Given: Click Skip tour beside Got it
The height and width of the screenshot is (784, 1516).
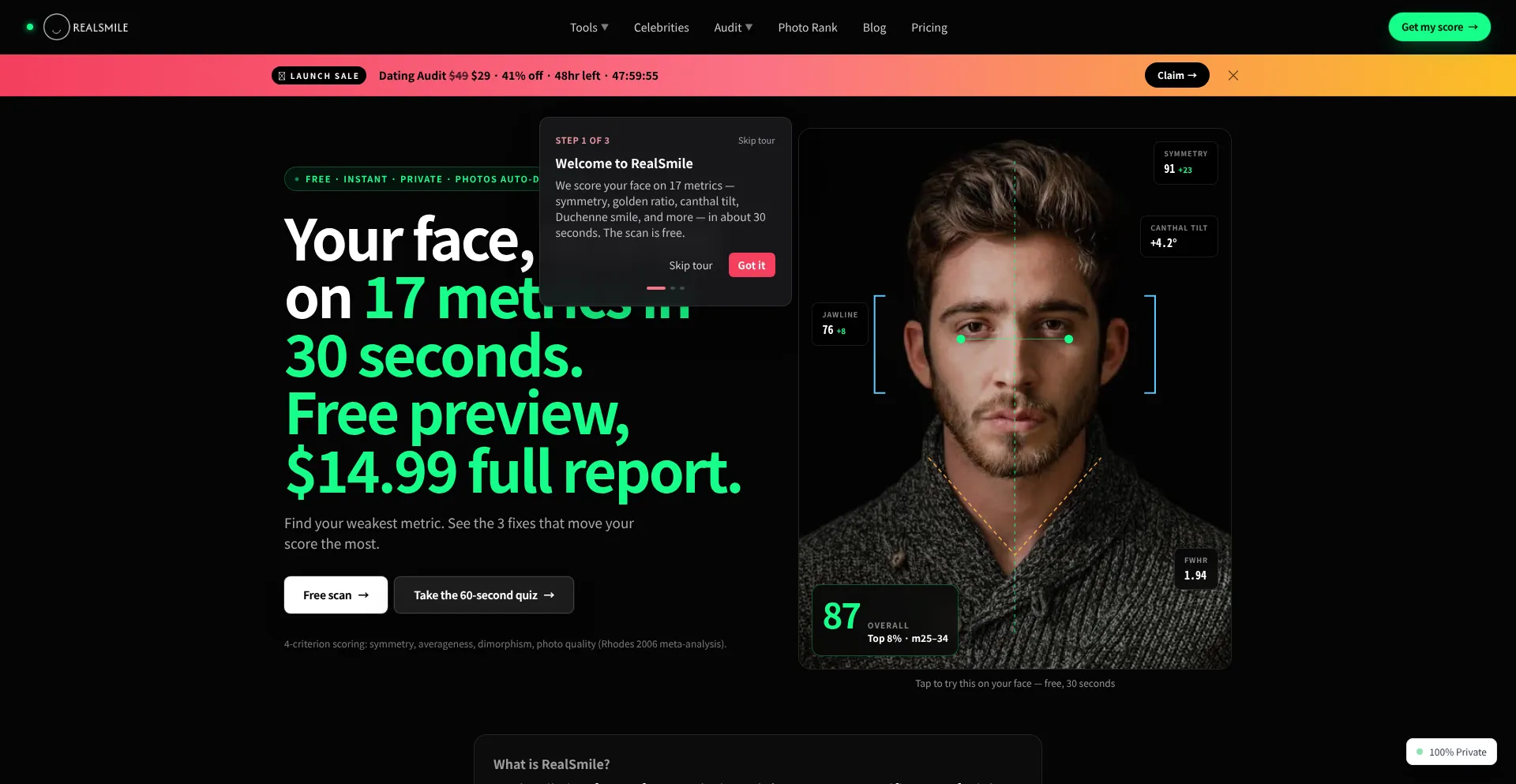Looking at the screenshot, I should coord(691,265).
